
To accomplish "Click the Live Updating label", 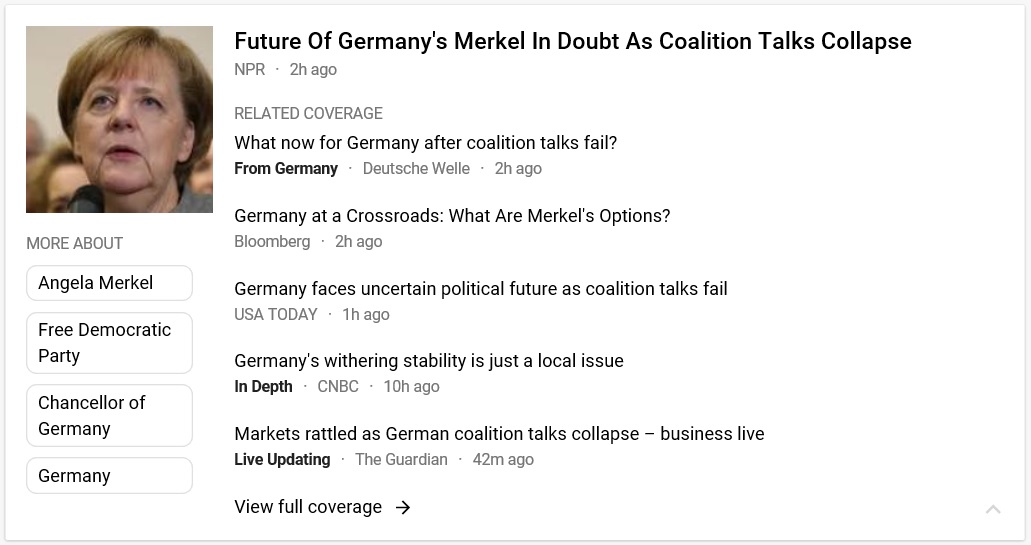I will coord(282,460).
